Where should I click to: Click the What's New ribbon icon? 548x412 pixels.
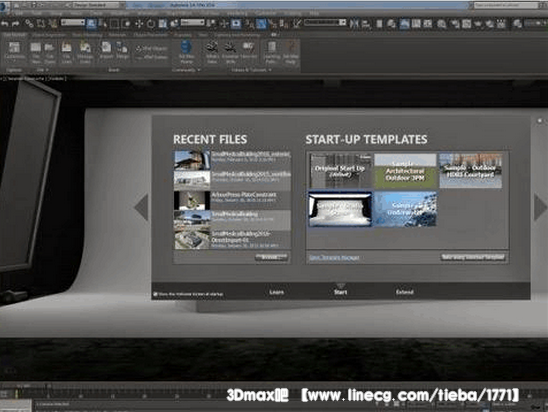pos(212,52)
